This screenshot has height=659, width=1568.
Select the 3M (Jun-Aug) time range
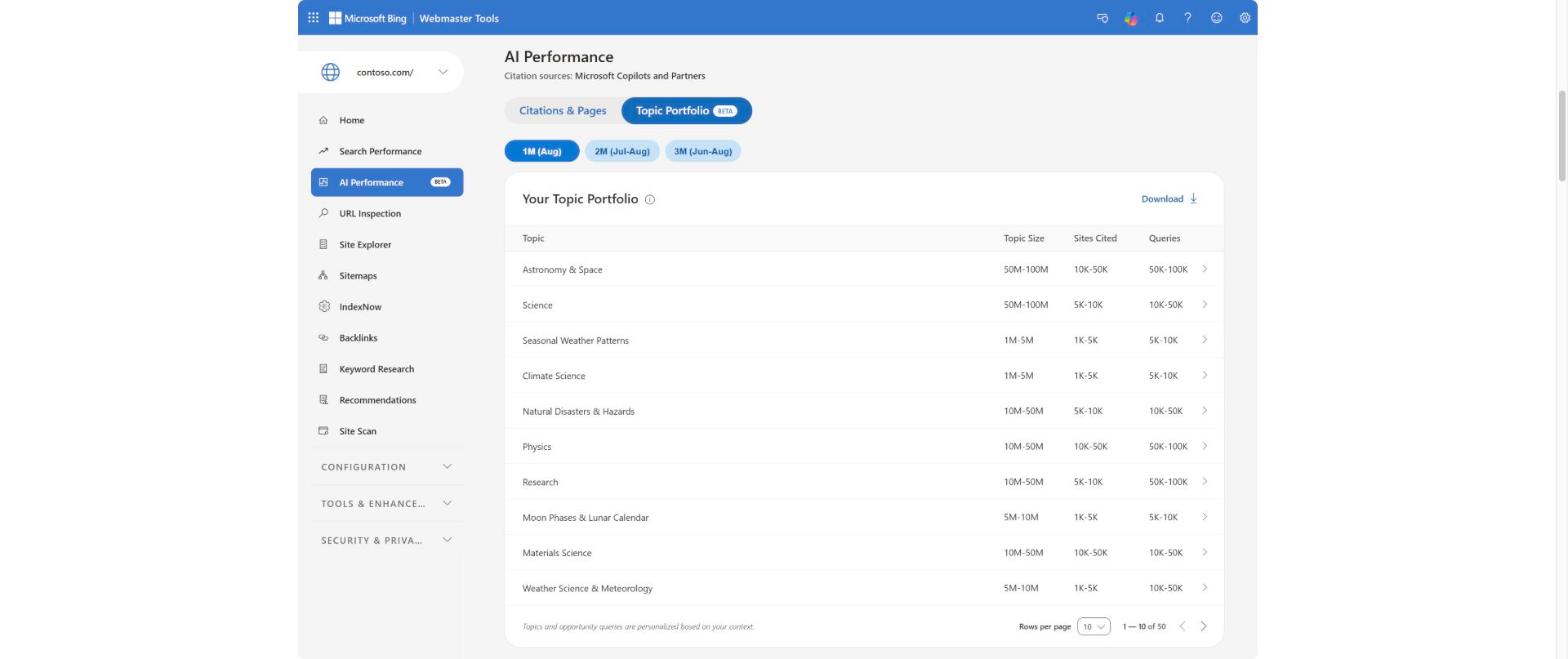click(703, 151)
